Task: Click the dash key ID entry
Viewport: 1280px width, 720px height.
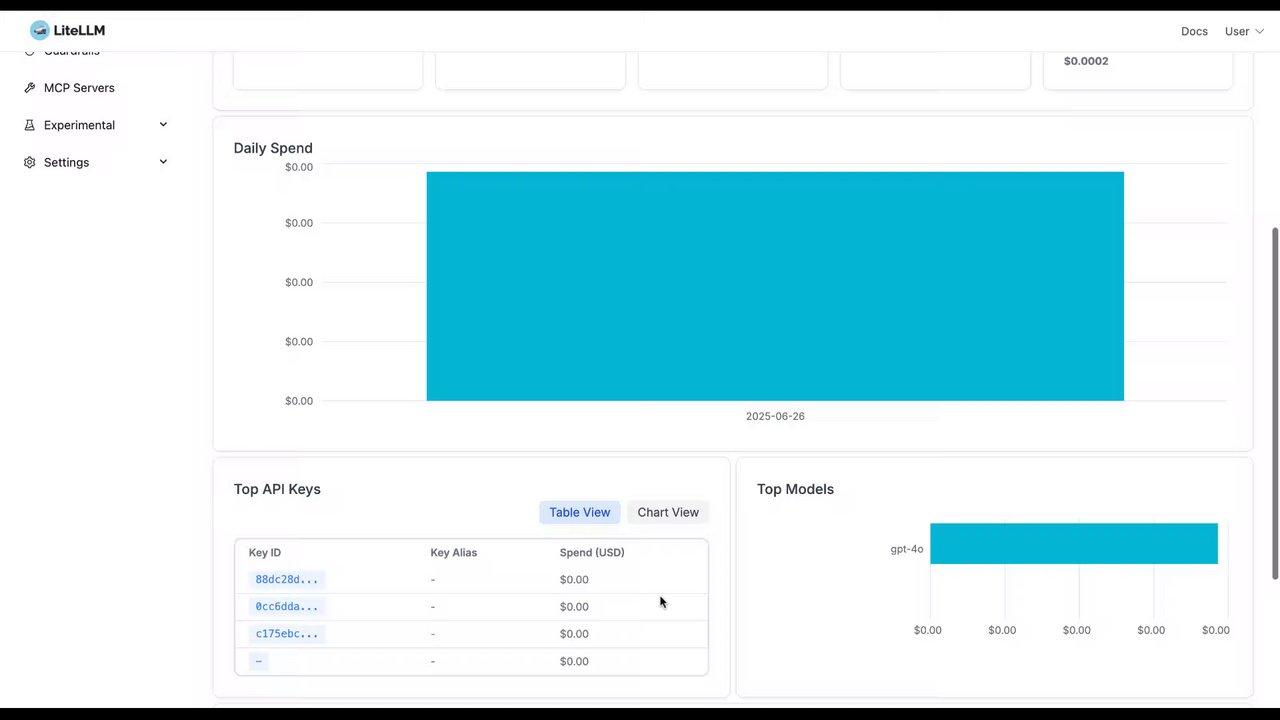Action: [x=259, y=660]
